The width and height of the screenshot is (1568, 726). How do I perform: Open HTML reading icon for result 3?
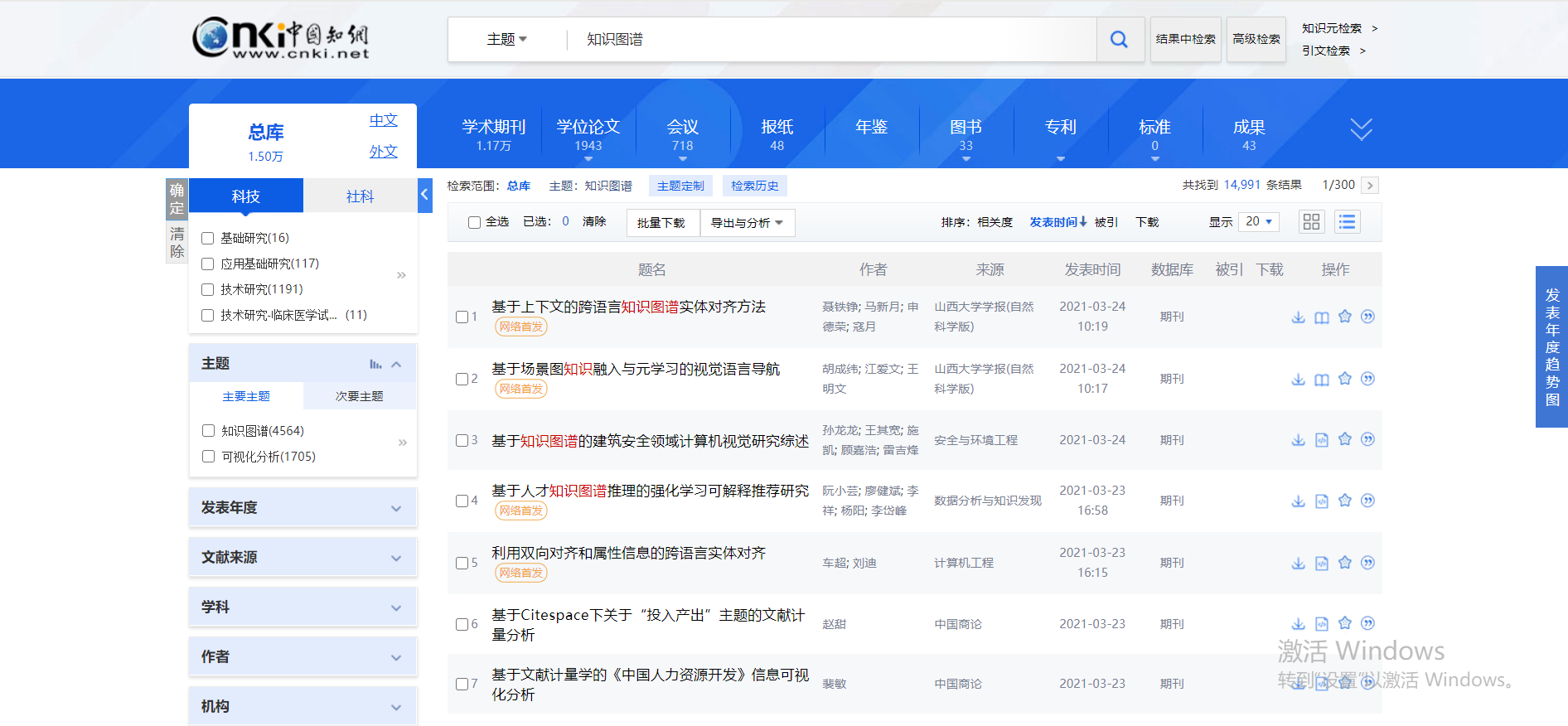click(1322, 440)
